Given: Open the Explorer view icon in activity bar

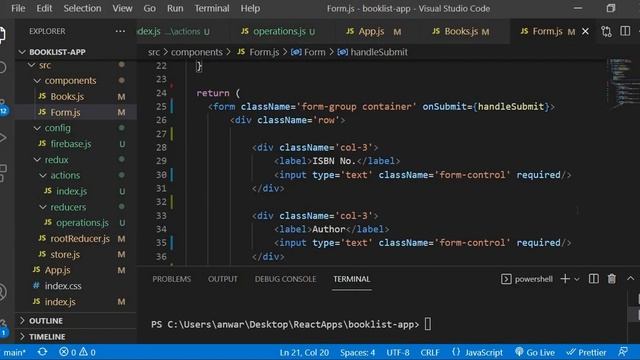Looking at the screenshot, I should click(2, 35).
